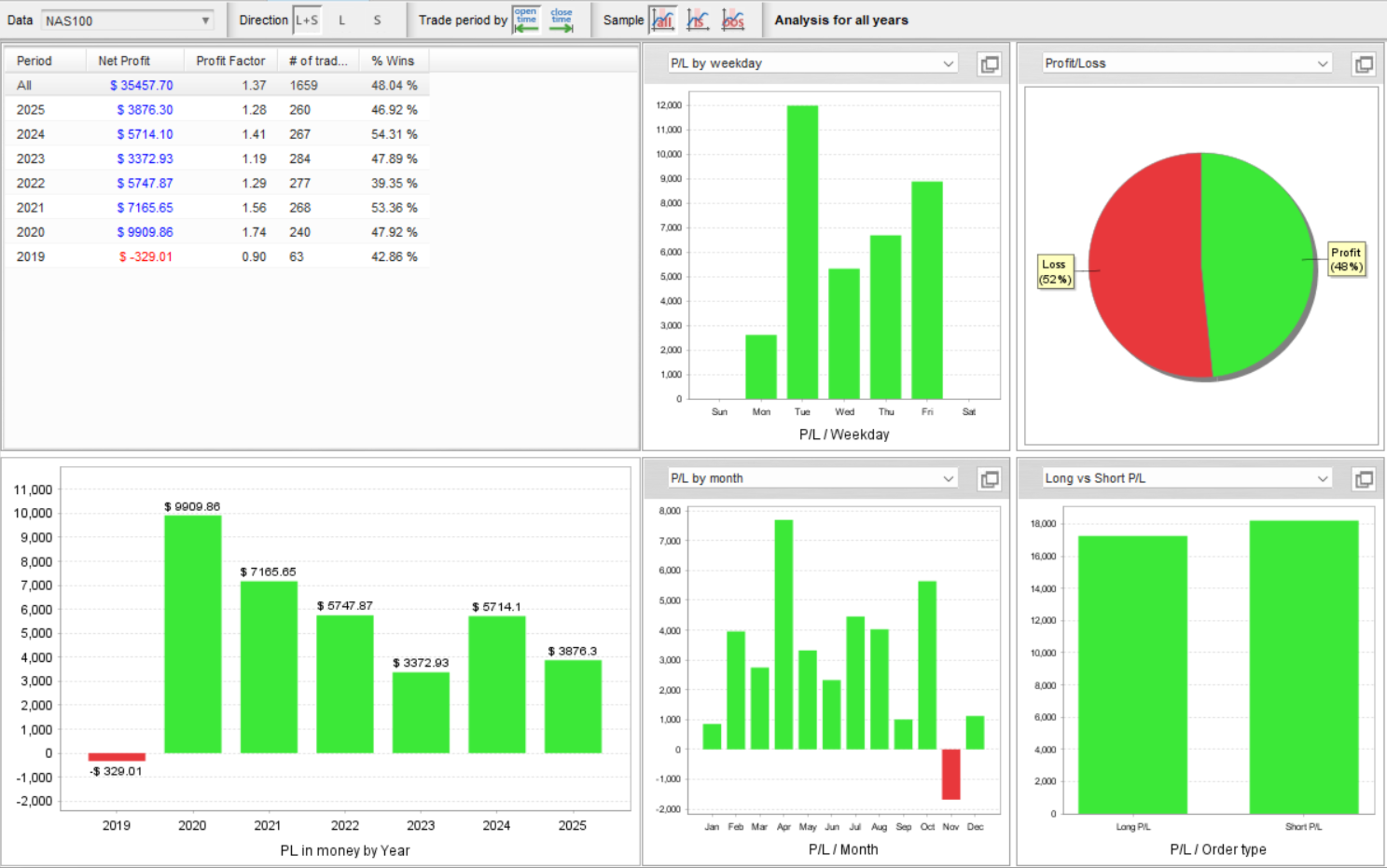This screenshot has height=868, width=1387.
Task: Toggle direction to Short only (S)
Action: pyautogui.click(x=378, y=20)
